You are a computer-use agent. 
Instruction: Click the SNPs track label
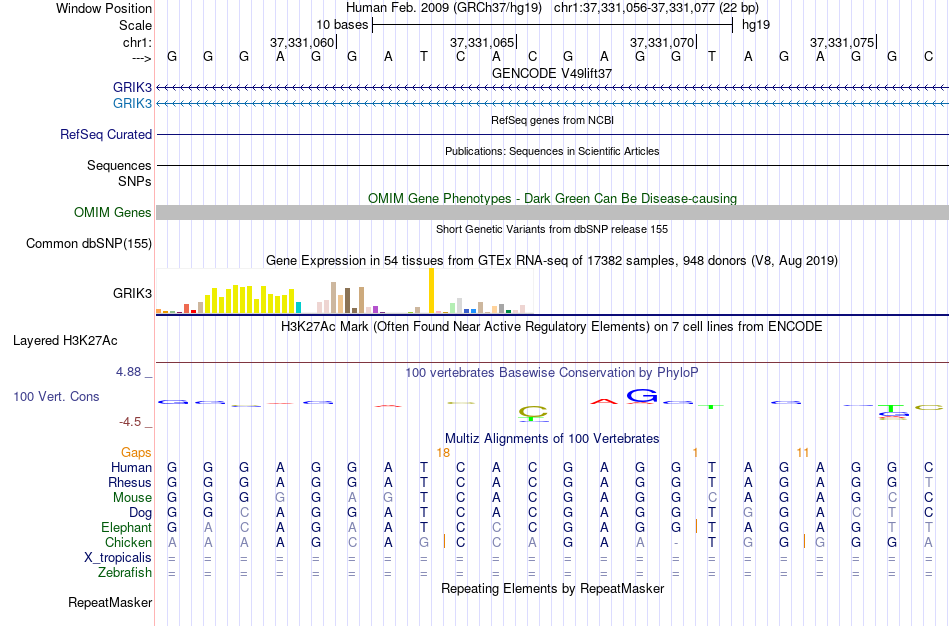pyautogui.click(x=135, y=181)
